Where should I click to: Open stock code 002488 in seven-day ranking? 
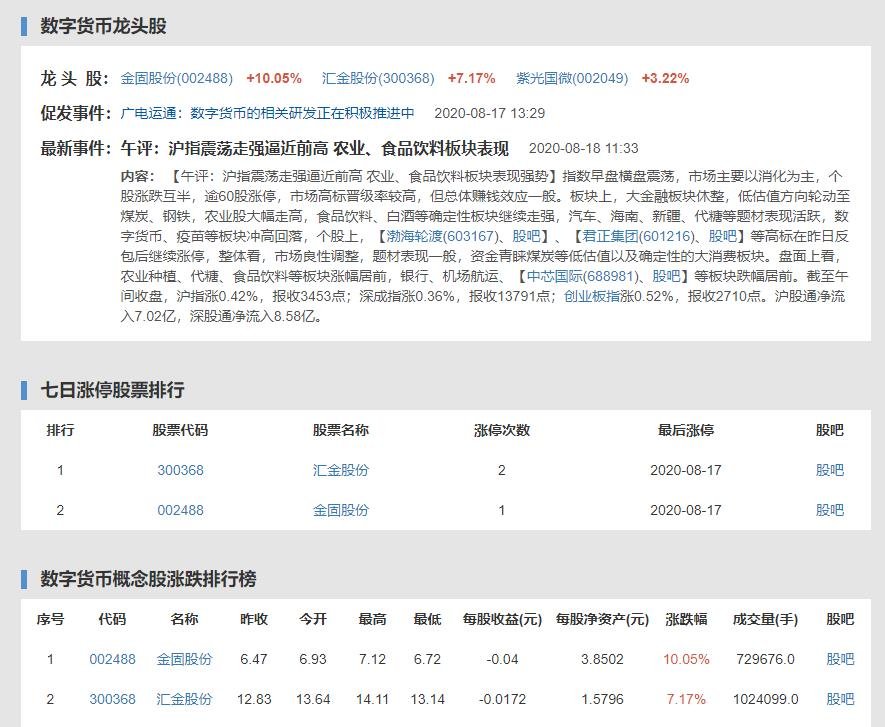point(180,510)
